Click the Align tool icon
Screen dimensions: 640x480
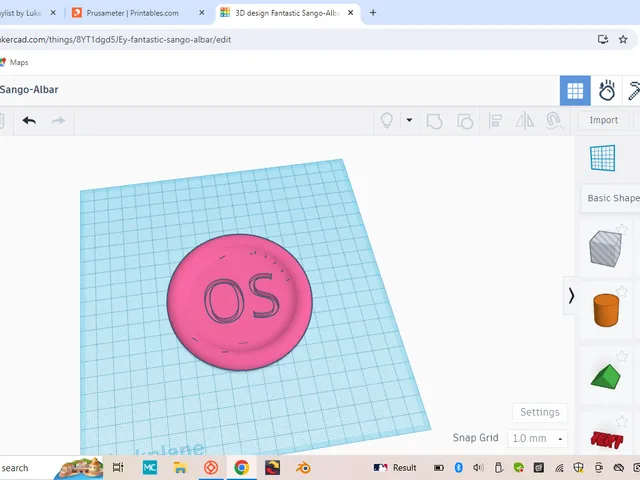pos(495,121)
